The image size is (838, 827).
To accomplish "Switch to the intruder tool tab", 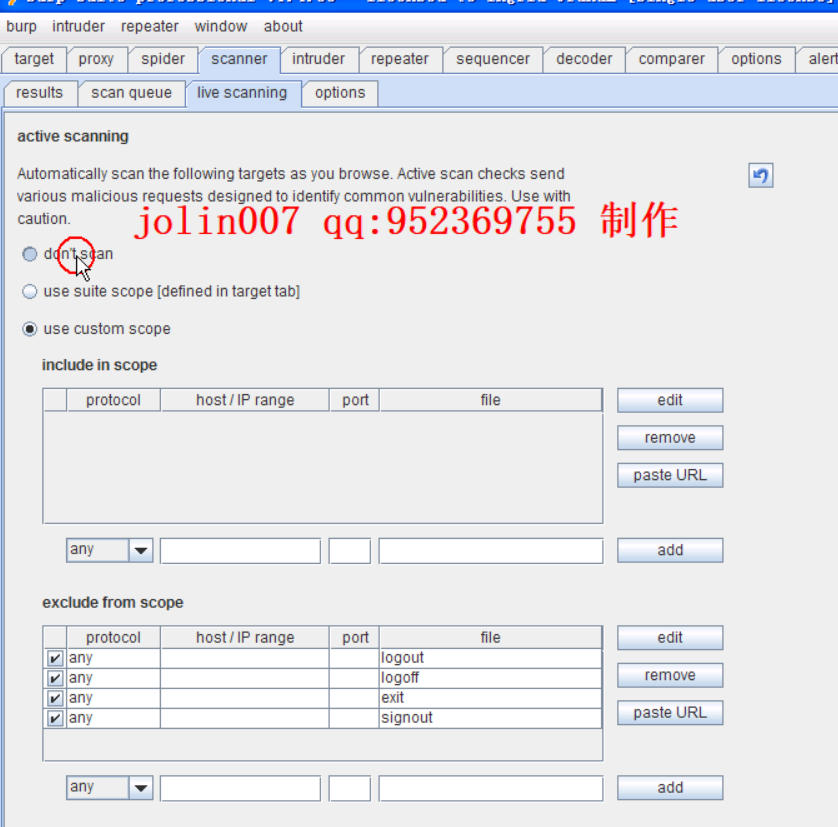I will coord(319,59).
